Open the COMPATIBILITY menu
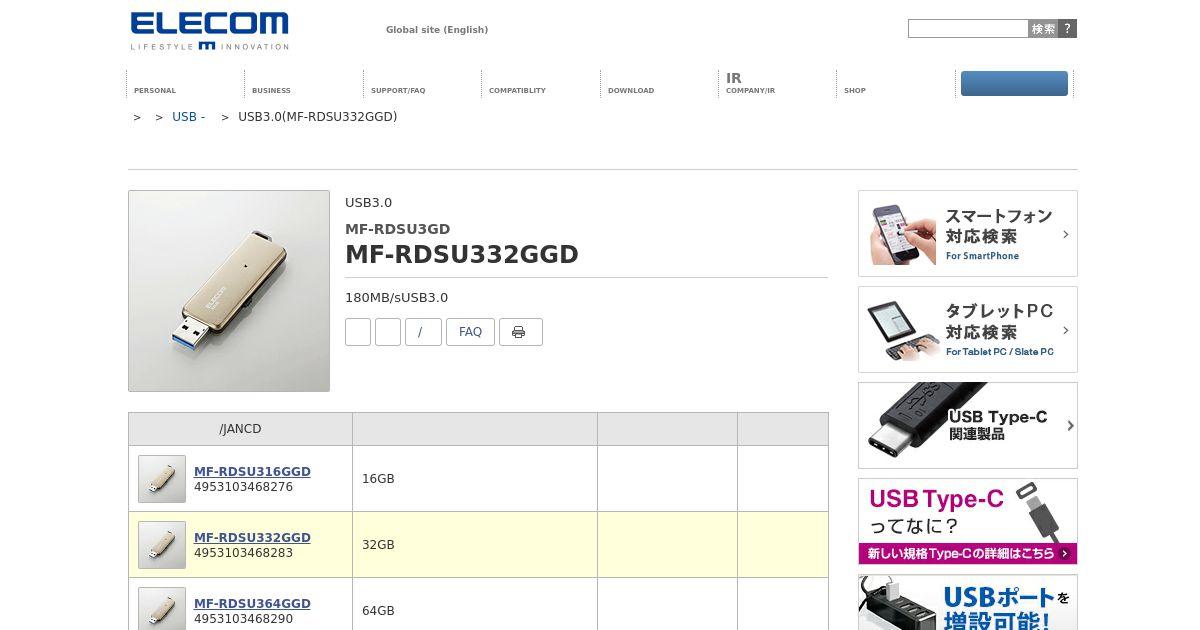Viewport: 1200px width, 630px height. (517, 90)
